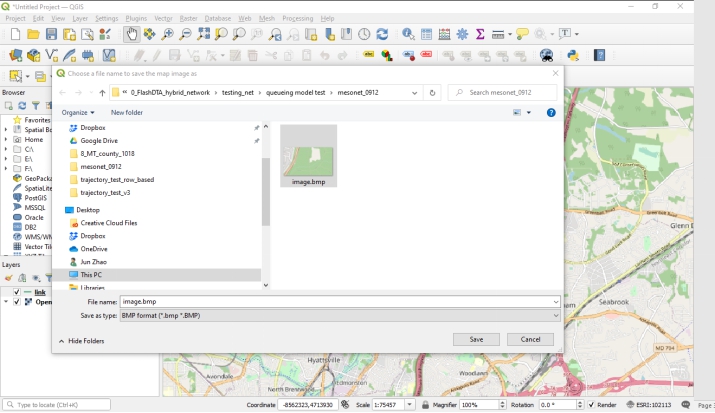Toggle the OpenStreetMap layer checkbox
This screenshot has height=413, width=715.
coord(17,302)
